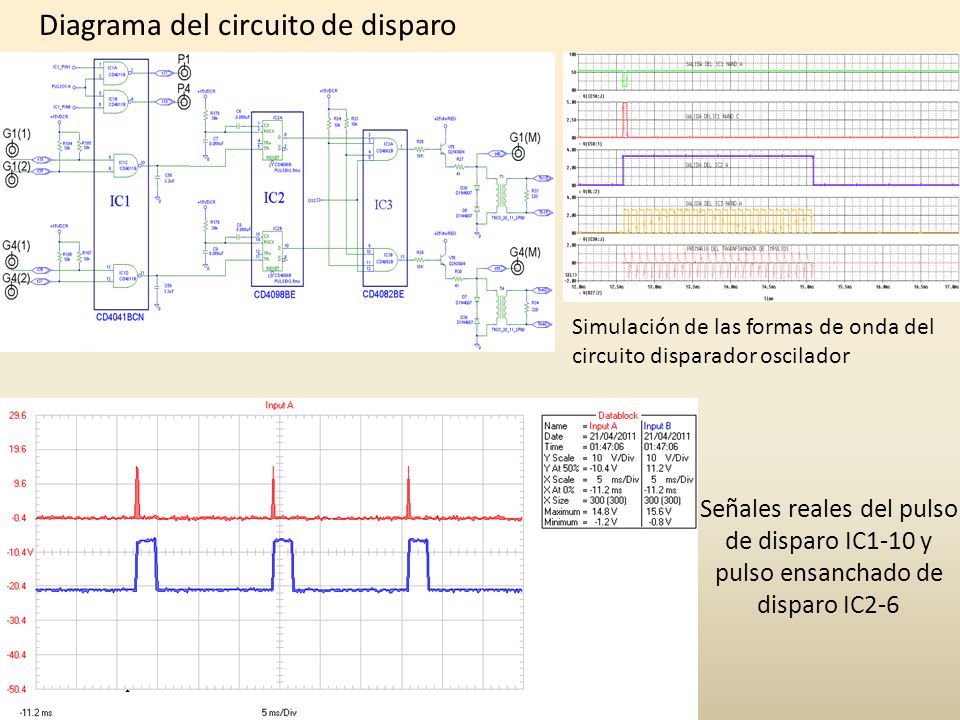Click the CD4098BE part number
This screenshot has height=720, width=960.
(x=274, y=294)
